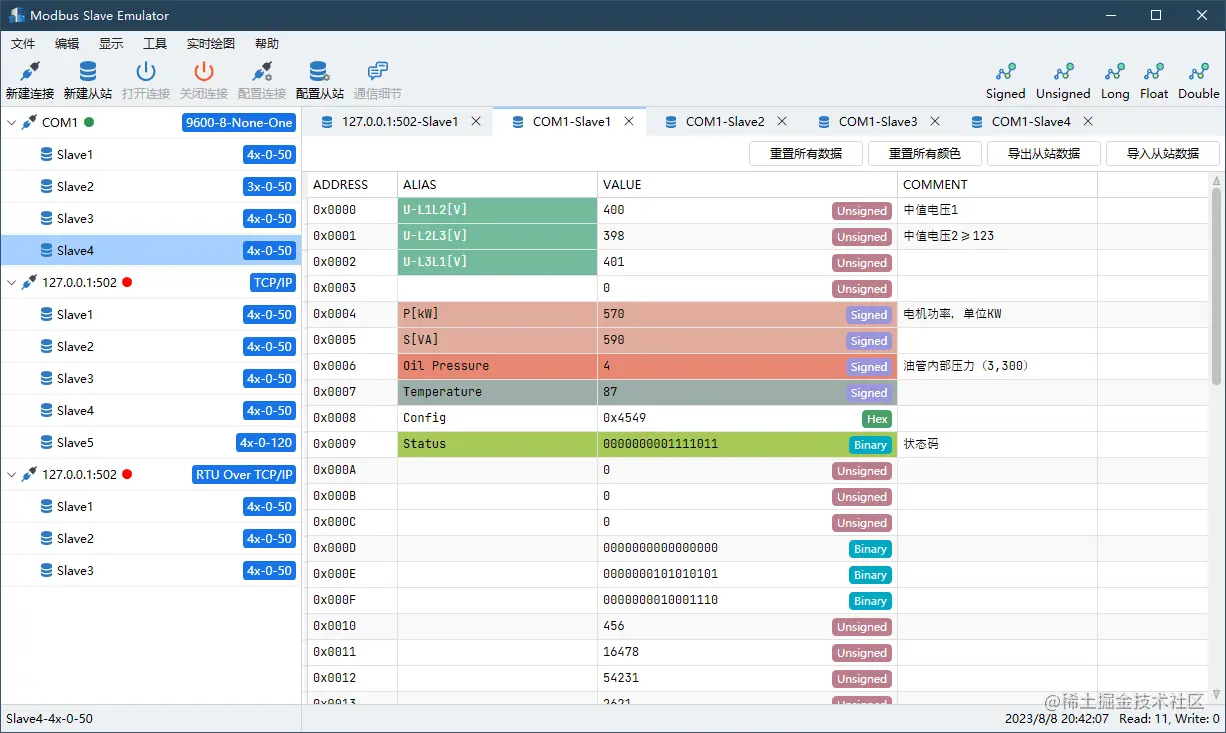Open the 显示 menu
Viewport: 1226px width, 733px height.
pyautogui.click(x=111, y=44)
